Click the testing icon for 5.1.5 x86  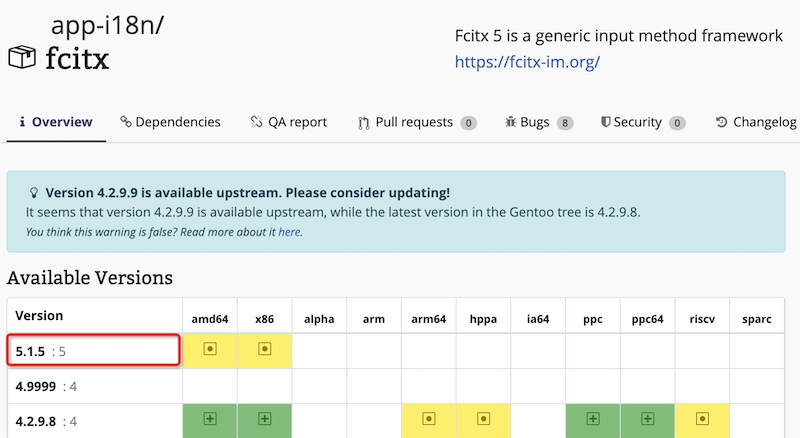click(264, 349)
